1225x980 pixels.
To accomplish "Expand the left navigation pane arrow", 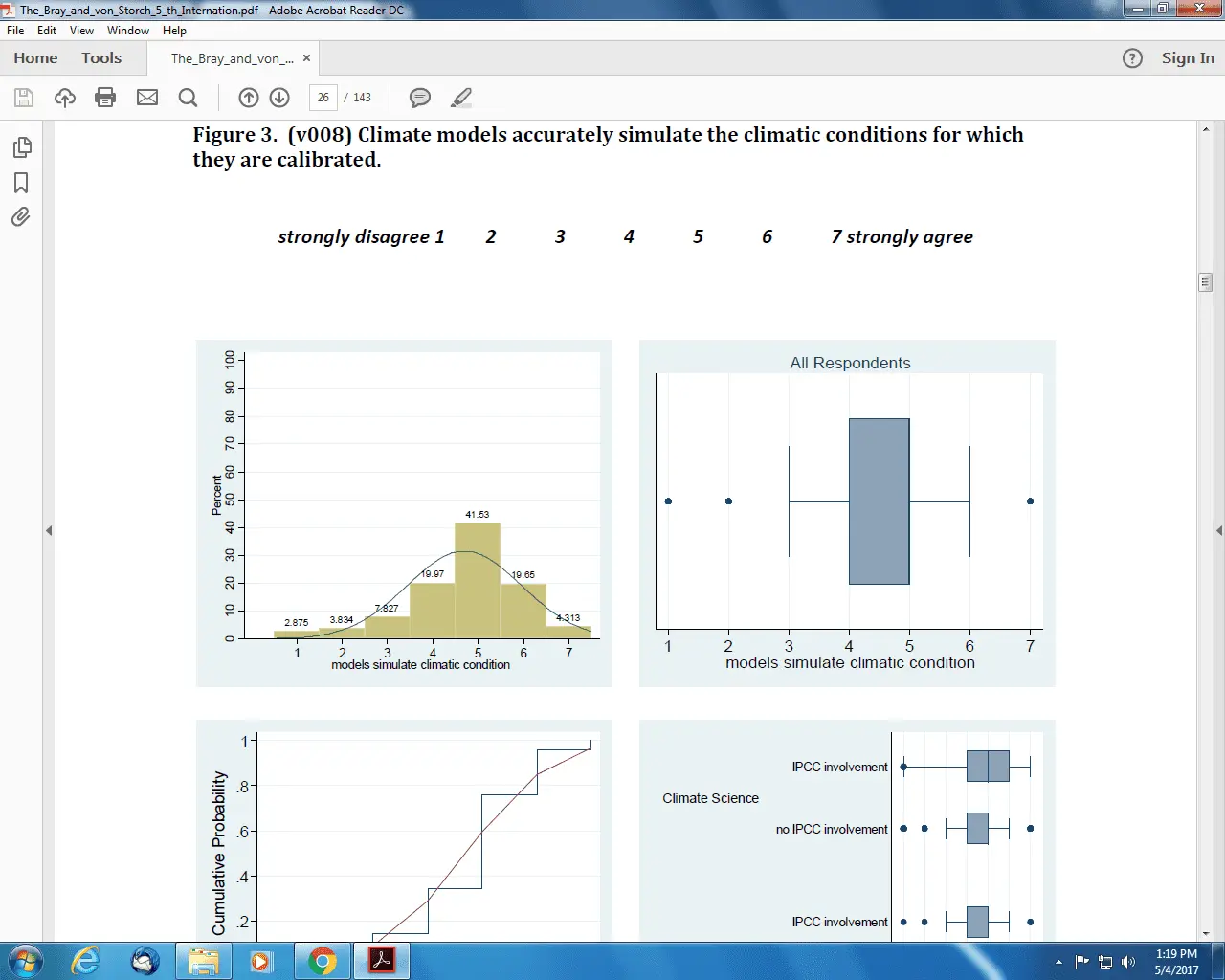I will [x=49, y=530].
